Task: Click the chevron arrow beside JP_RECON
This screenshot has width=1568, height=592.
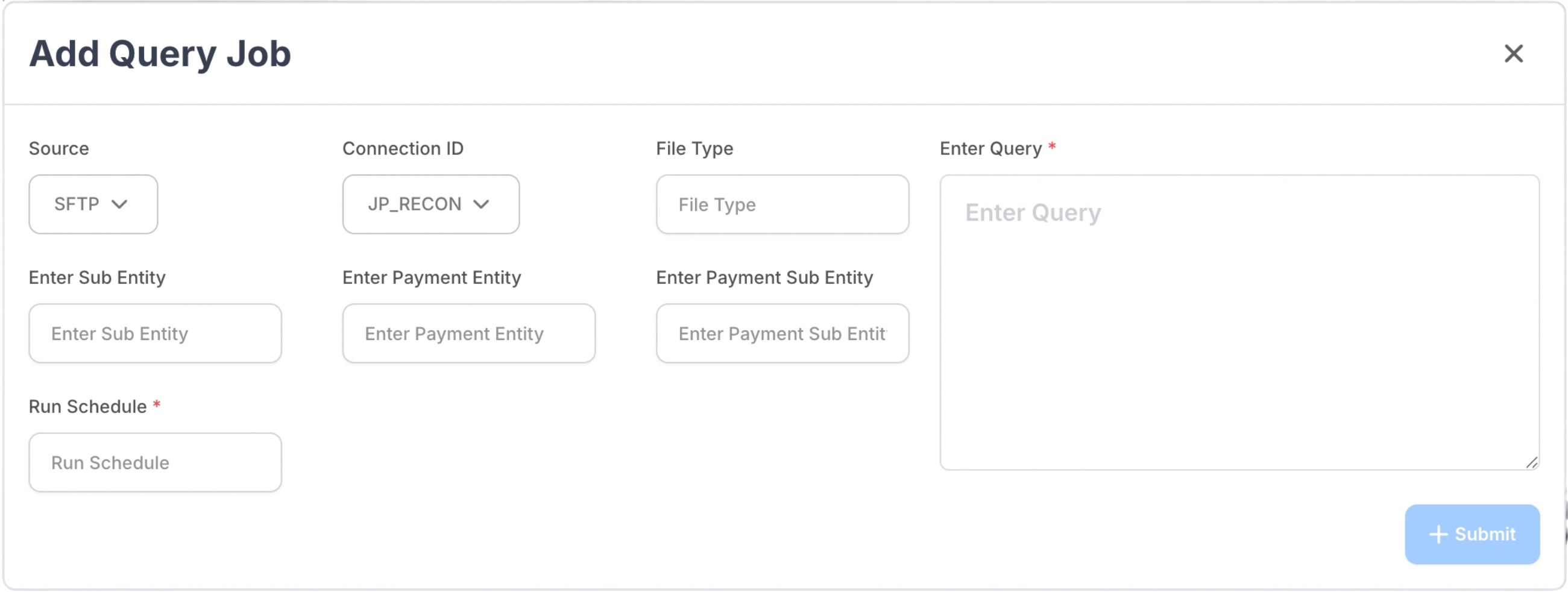Action: tap(481, 204)
